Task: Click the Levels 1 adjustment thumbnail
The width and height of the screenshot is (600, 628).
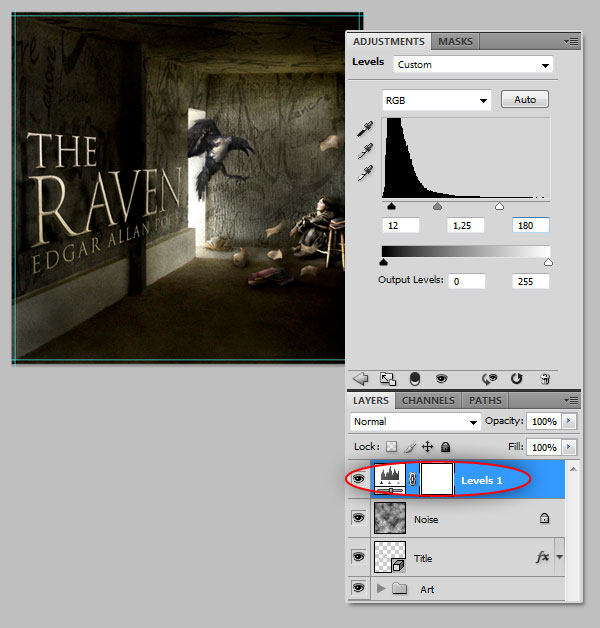Action: (x=390, y=479)
